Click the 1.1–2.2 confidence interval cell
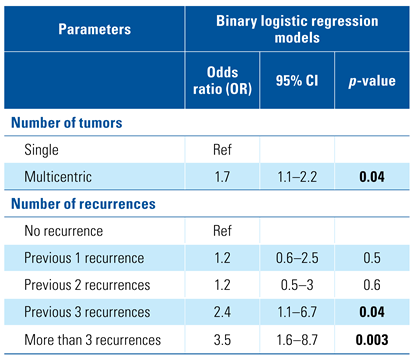This screenshot has height=360, width=414. click(x=297, y=177)
